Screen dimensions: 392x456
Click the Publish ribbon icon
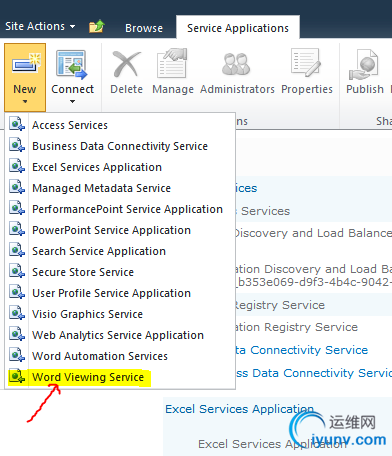[x=364, y=65]
